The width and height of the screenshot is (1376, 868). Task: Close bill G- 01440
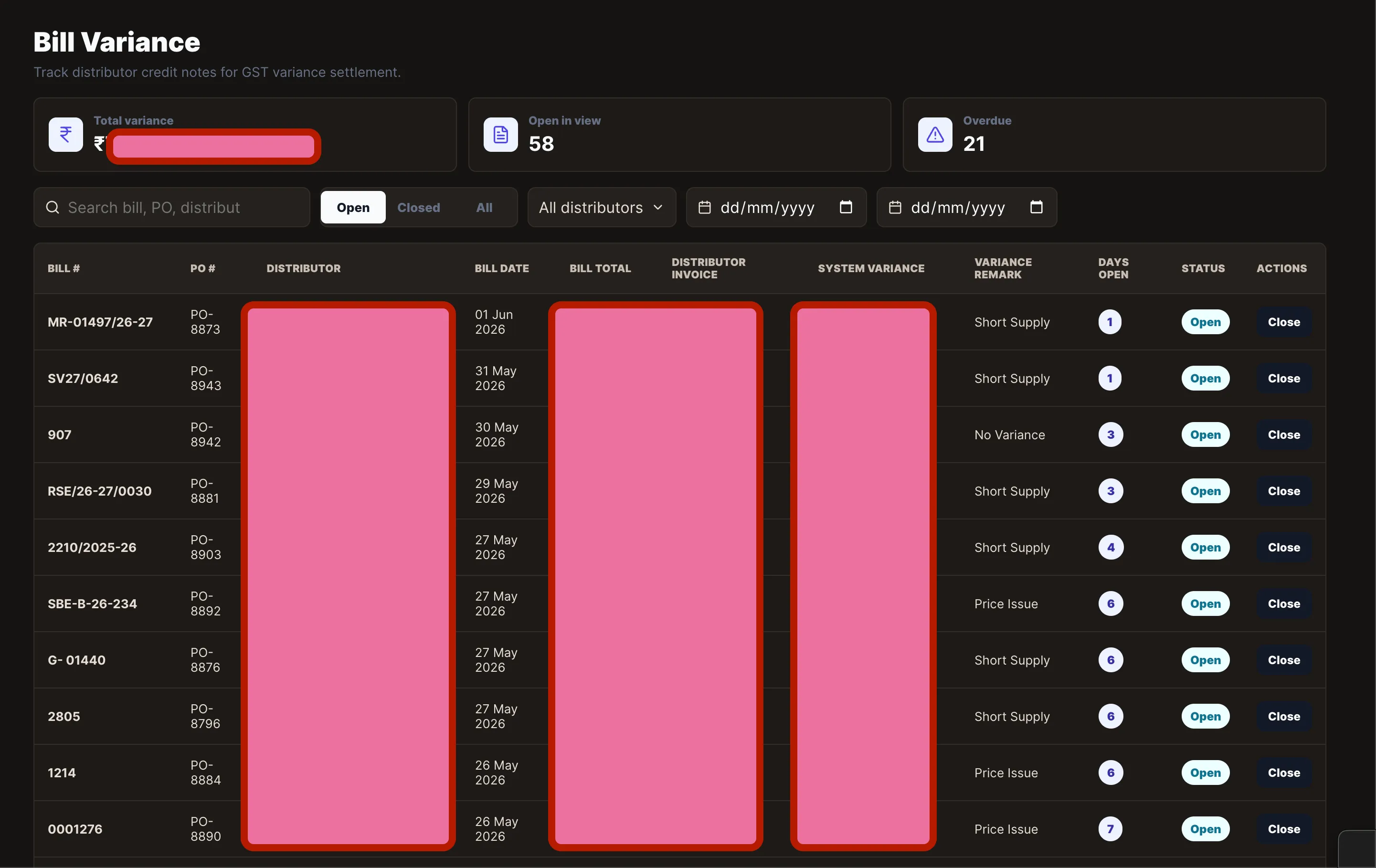coord(1283,660)
